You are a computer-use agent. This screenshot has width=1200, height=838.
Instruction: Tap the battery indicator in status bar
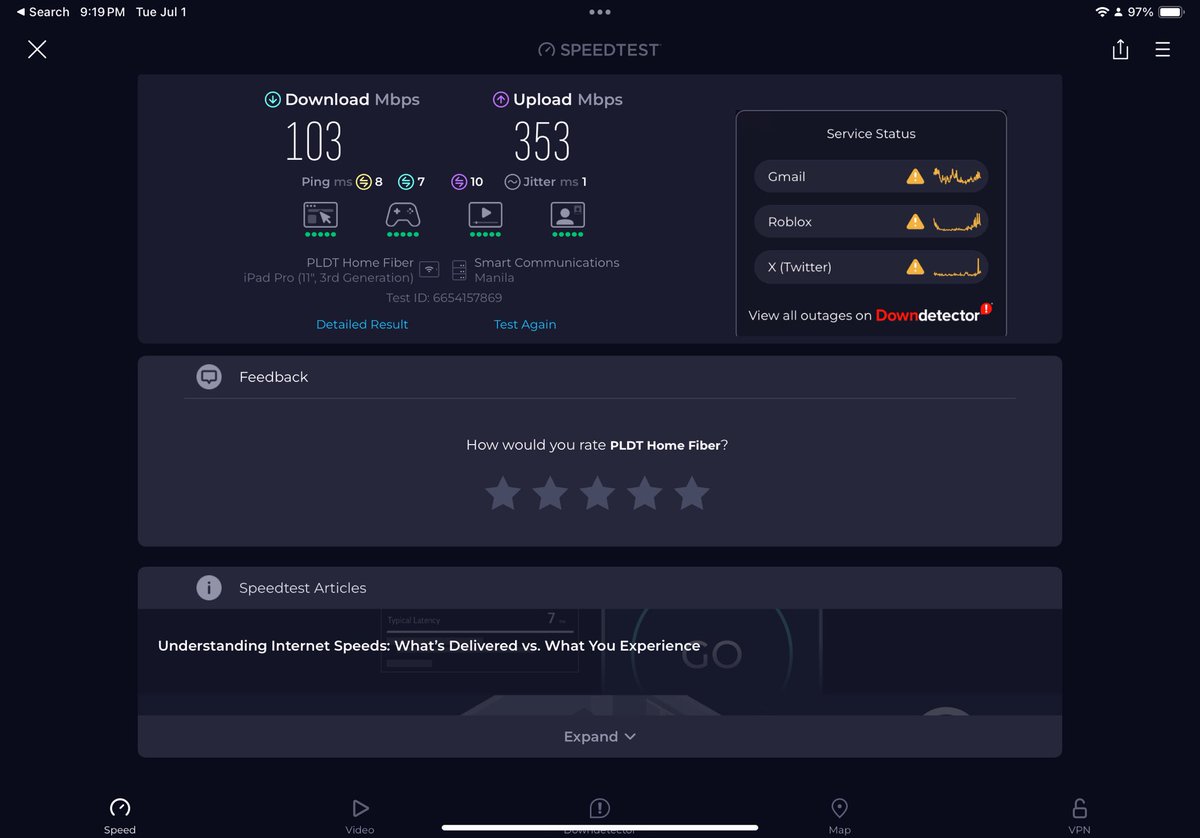1171,12
